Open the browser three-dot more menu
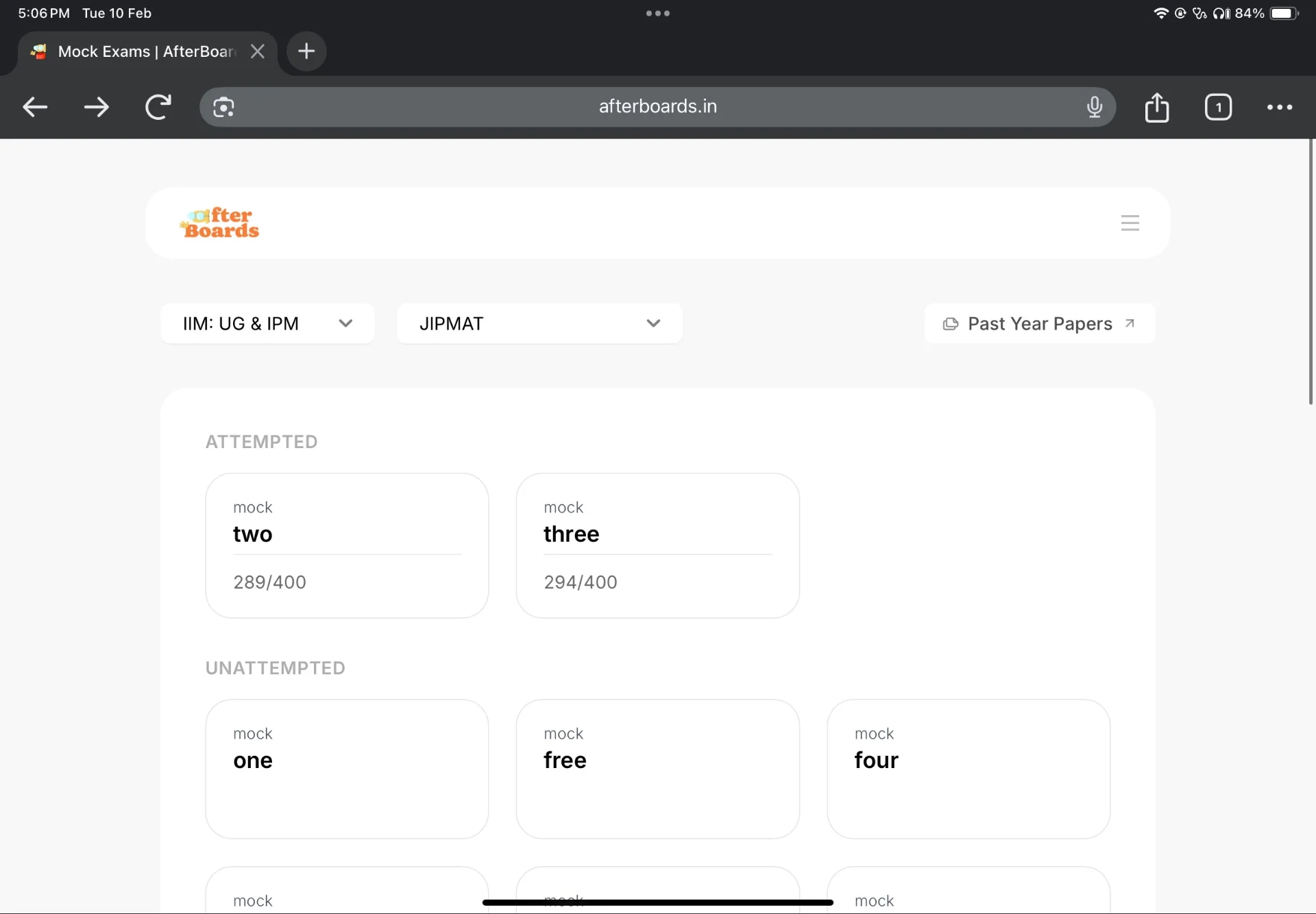The height and width of the screenshot is (914, 1316). 1280,107
